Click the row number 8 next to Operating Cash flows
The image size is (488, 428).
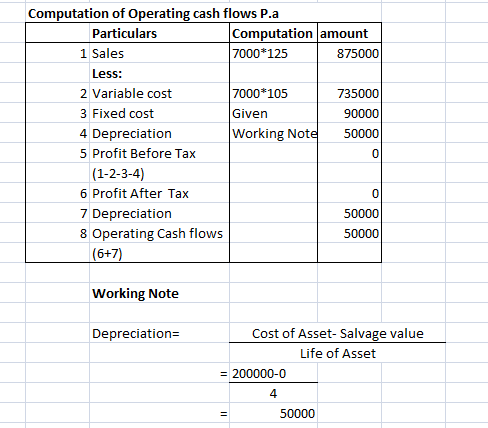click(83, 233)
